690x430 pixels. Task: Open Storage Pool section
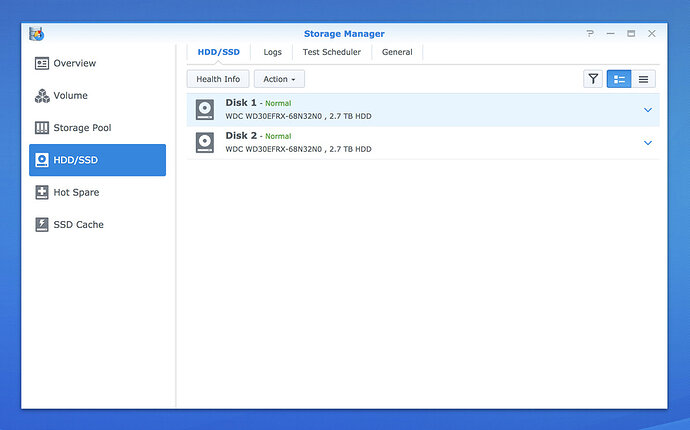click(x=97, y=128)
